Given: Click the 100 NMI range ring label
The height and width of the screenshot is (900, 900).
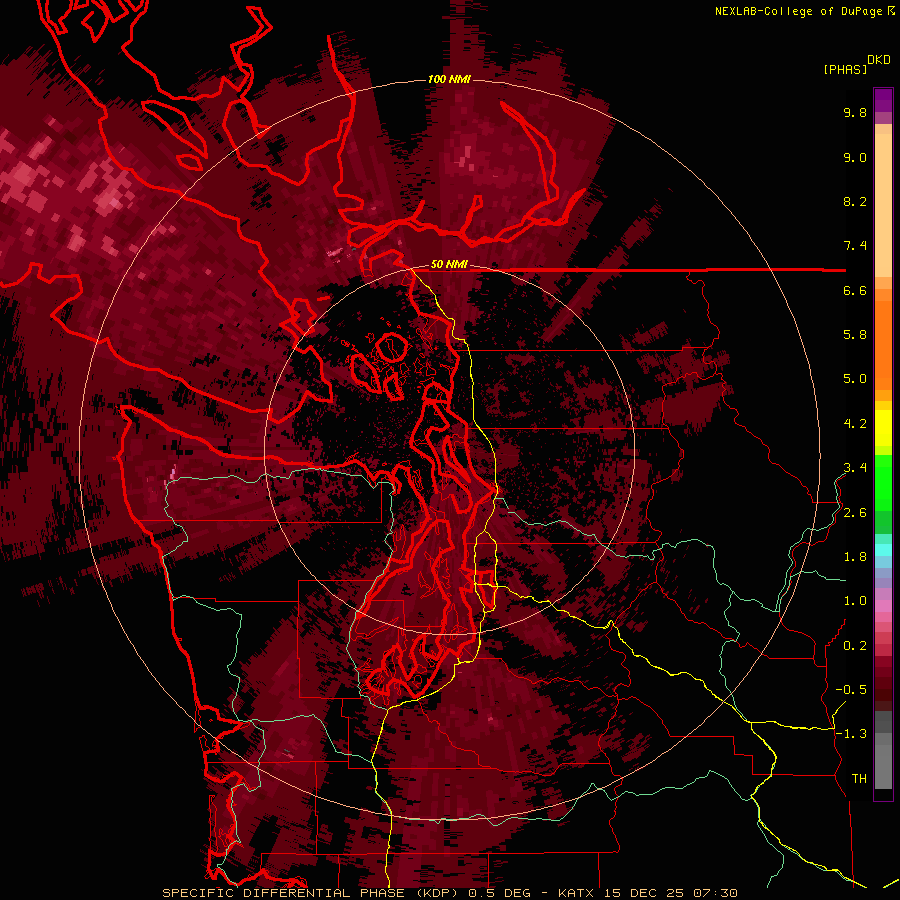Looking at the screenshot, I should [449, 79].
